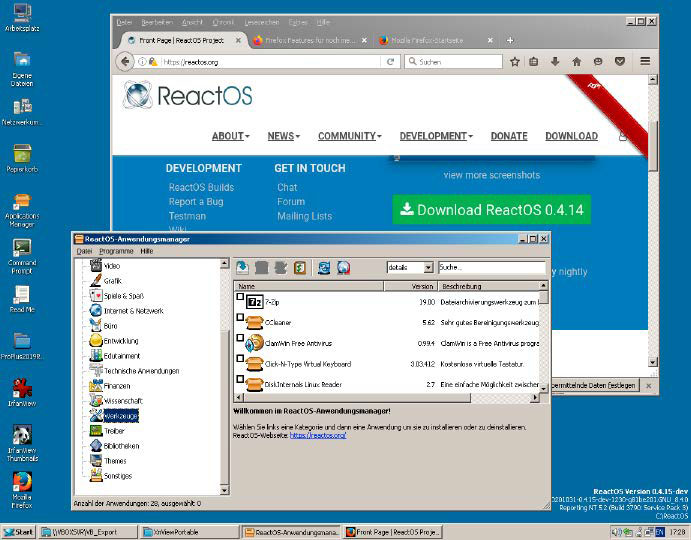This screenshot has width=691, height=540.
Task: Open Firefox downloads arrow icon
Action: click(555, 62)
